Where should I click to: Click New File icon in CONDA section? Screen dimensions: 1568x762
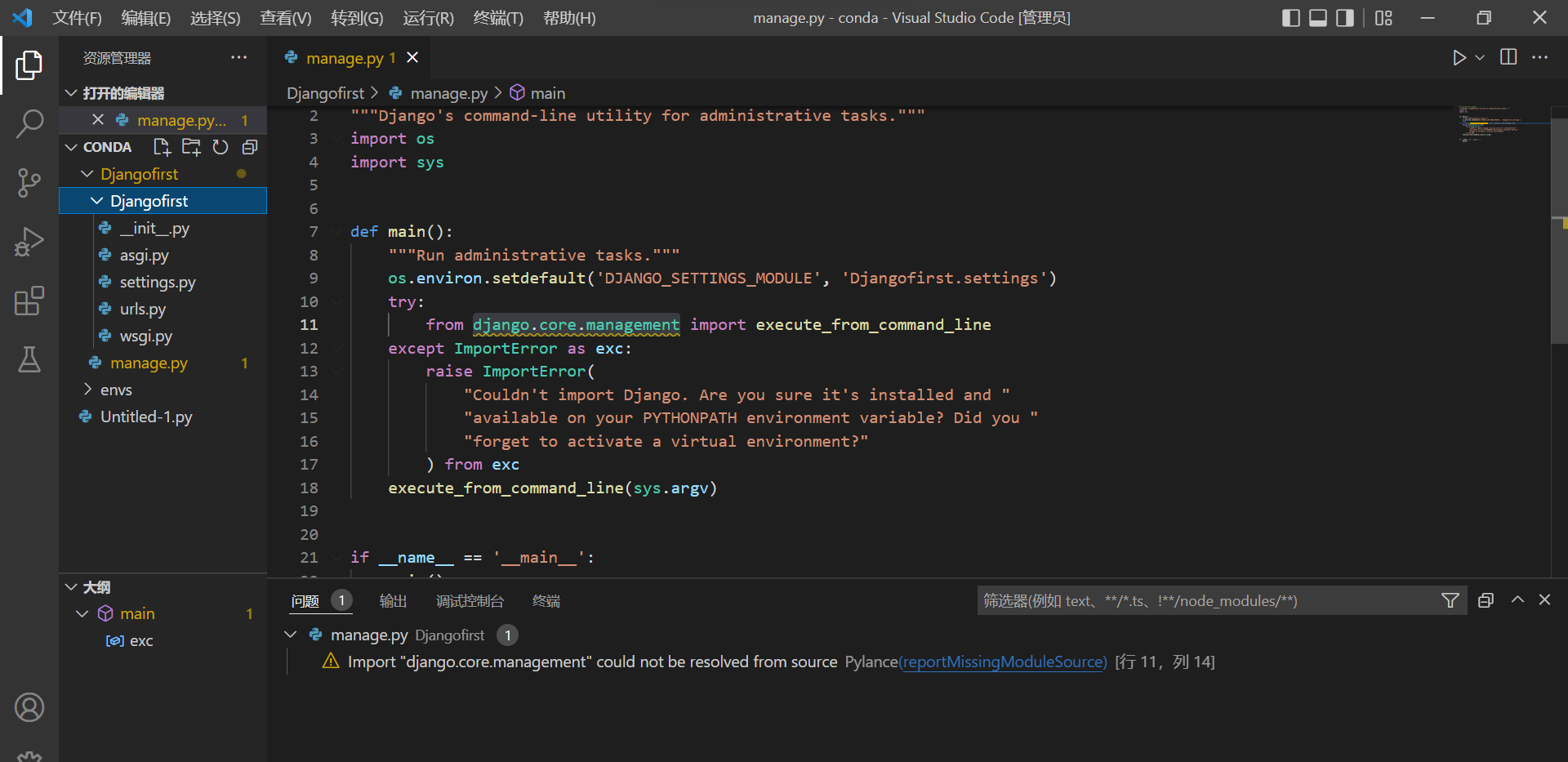[162, 147]
